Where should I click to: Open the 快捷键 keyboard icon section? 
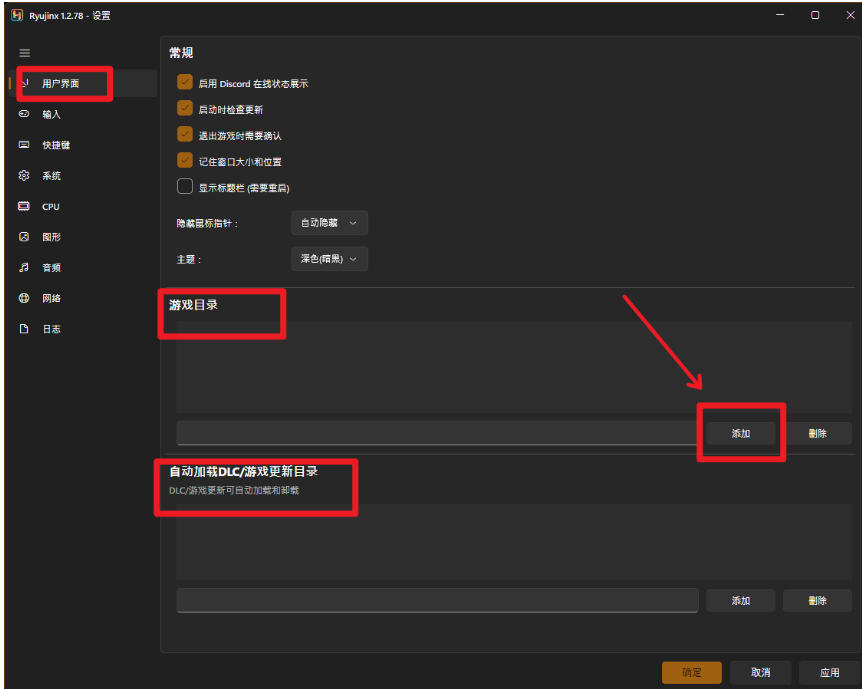[x=24, y=145]
